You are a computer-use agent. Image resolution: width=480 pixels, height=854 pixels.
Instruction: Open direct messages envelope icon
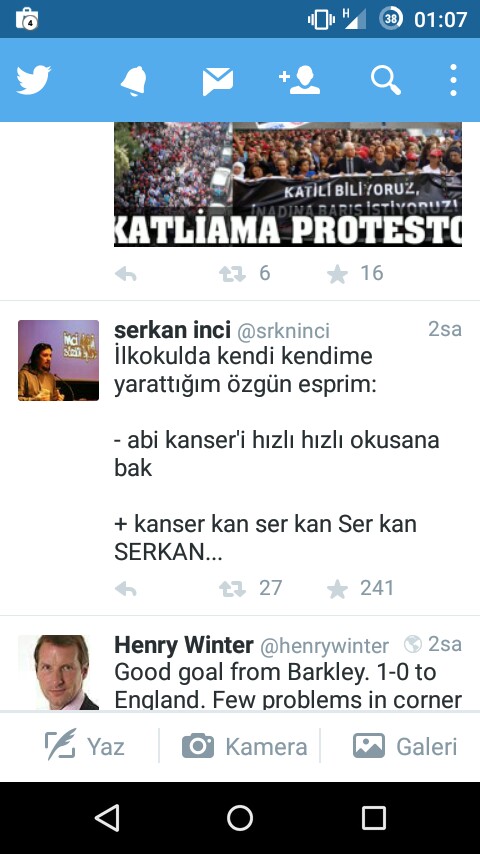218,82
